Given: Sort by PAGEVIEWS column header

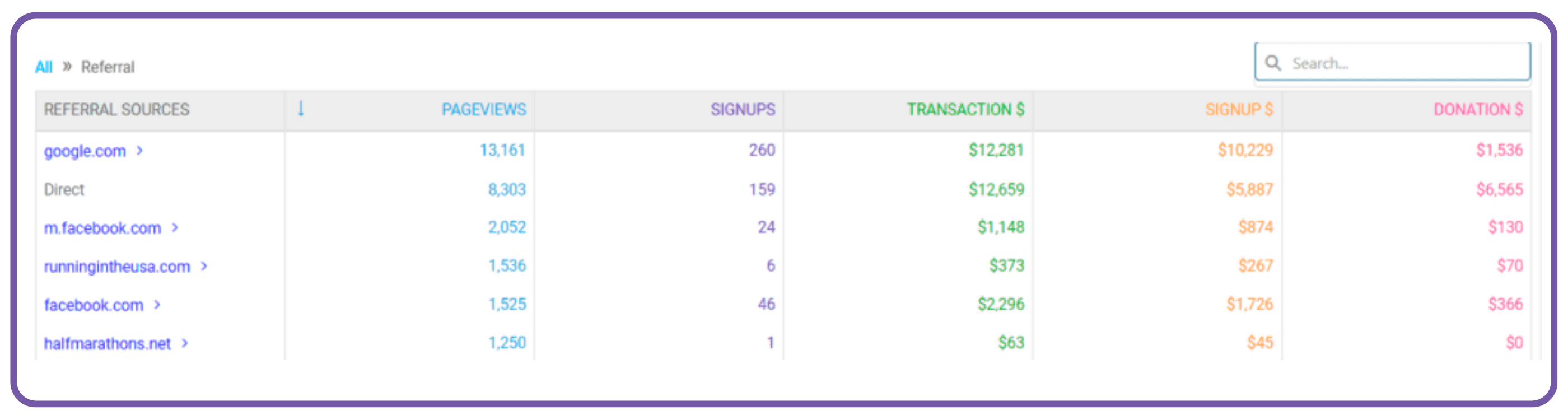Looking at the screenshot, I should 484,110.
